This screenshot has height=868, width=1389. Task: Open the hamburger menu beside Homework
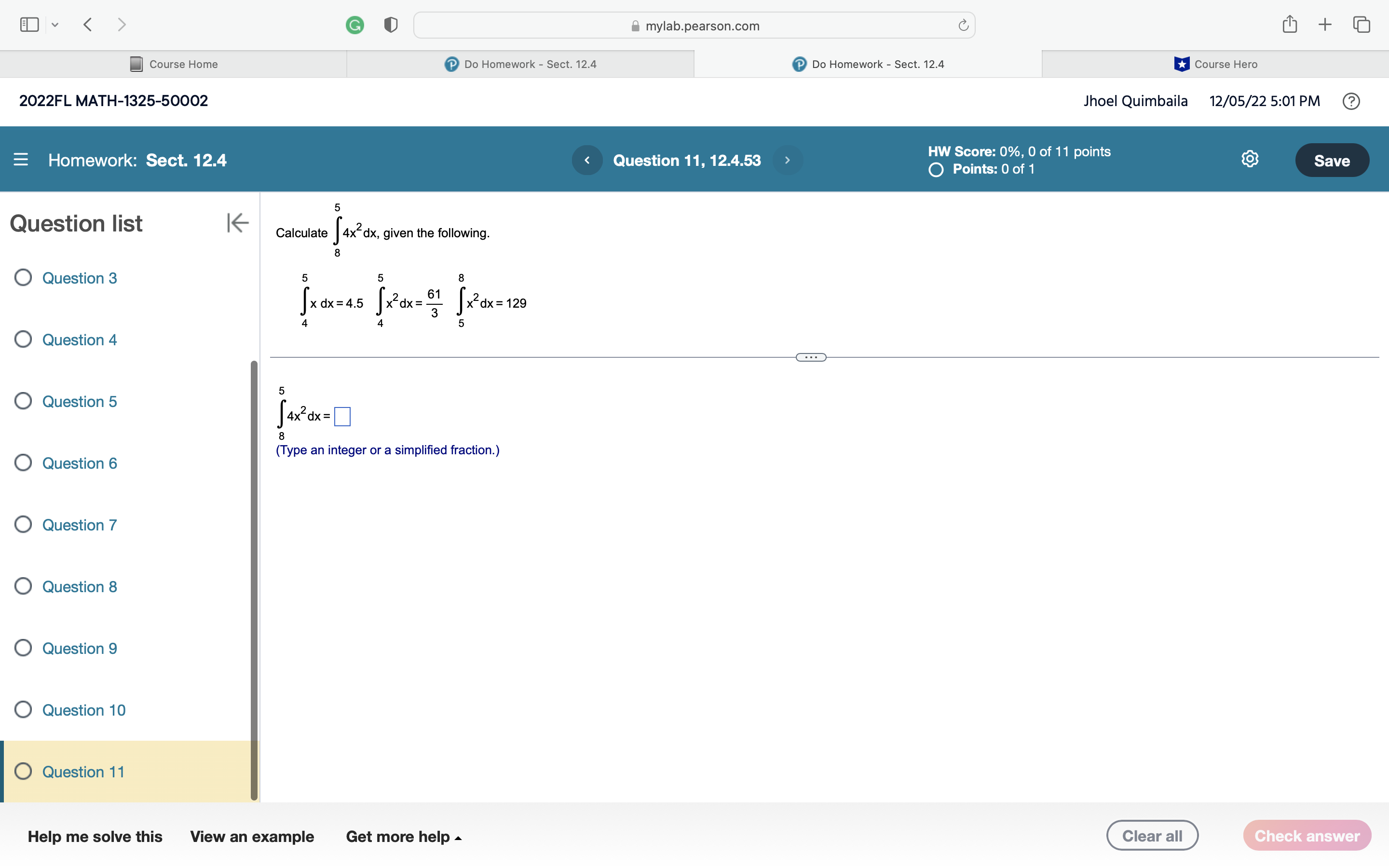pyautogui.click(x=21, y=160)
